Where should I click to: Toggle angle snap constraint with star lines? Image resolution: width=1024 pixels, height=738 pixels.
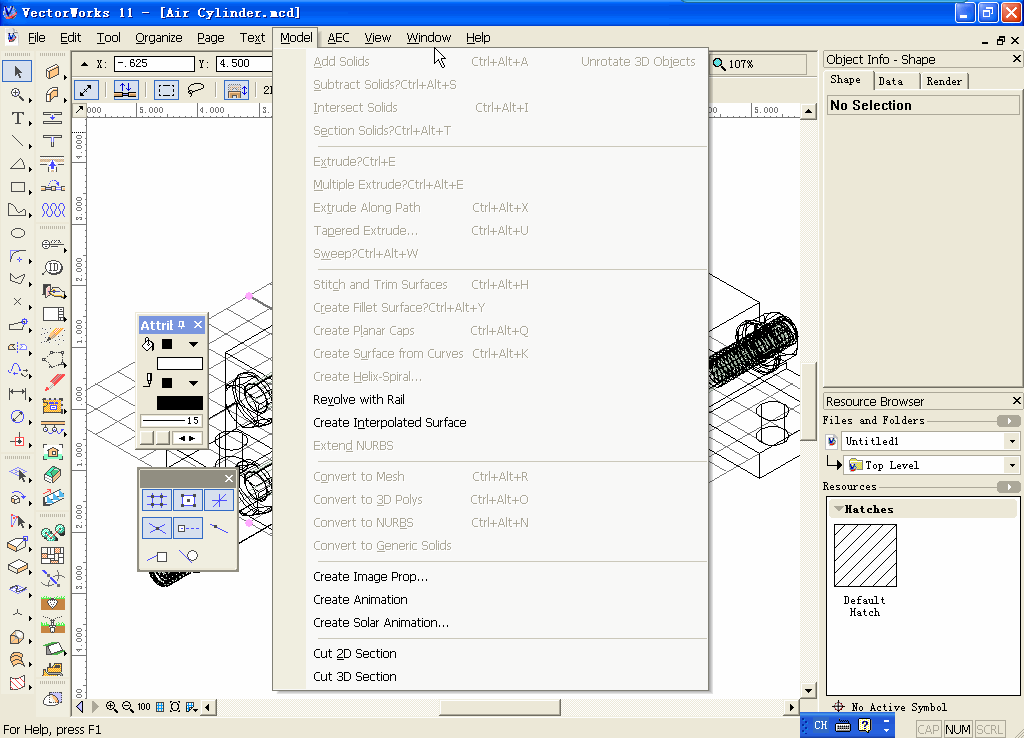click(219, 500)
